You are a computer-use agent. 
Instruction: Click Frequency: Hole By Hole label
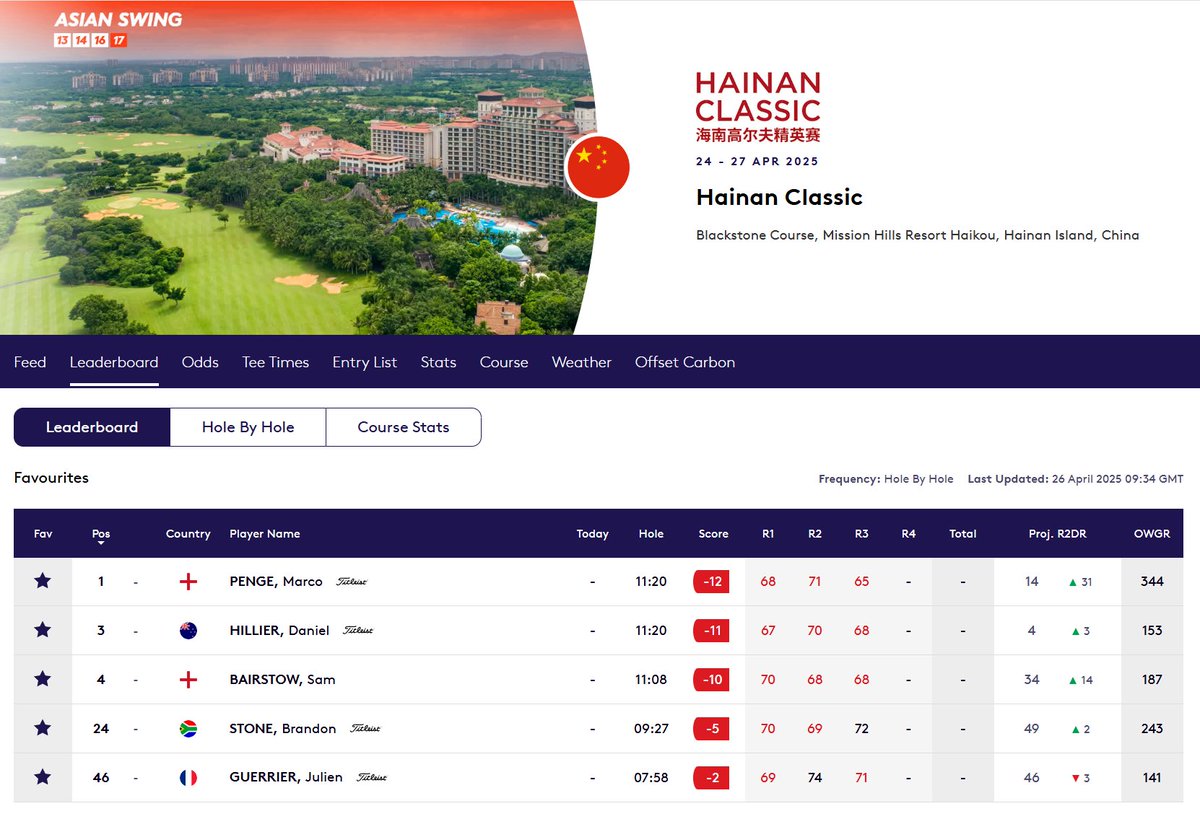pos(886,479)
